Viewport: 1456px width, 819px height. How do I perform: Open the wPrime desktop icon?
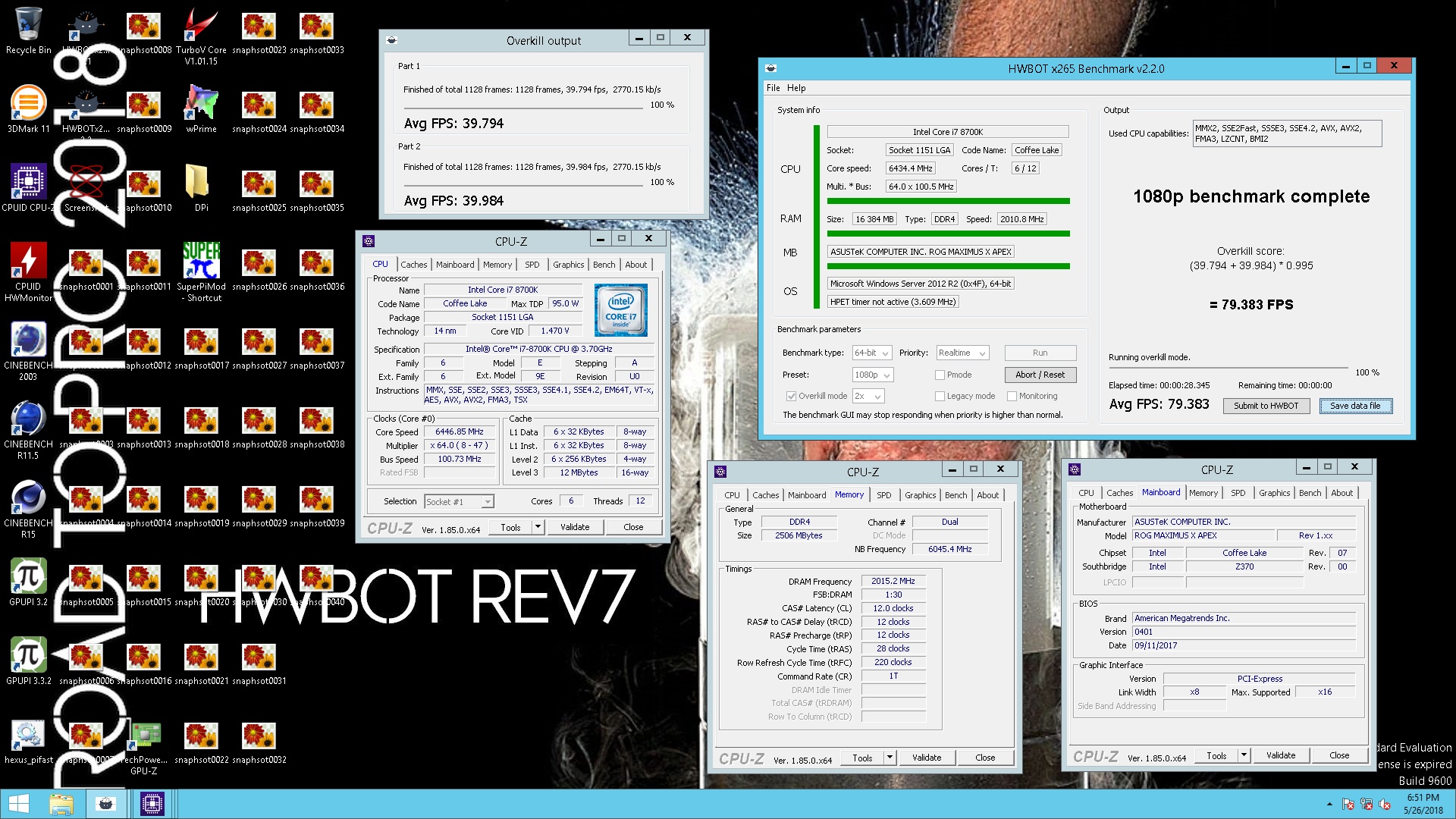(201, 109)
